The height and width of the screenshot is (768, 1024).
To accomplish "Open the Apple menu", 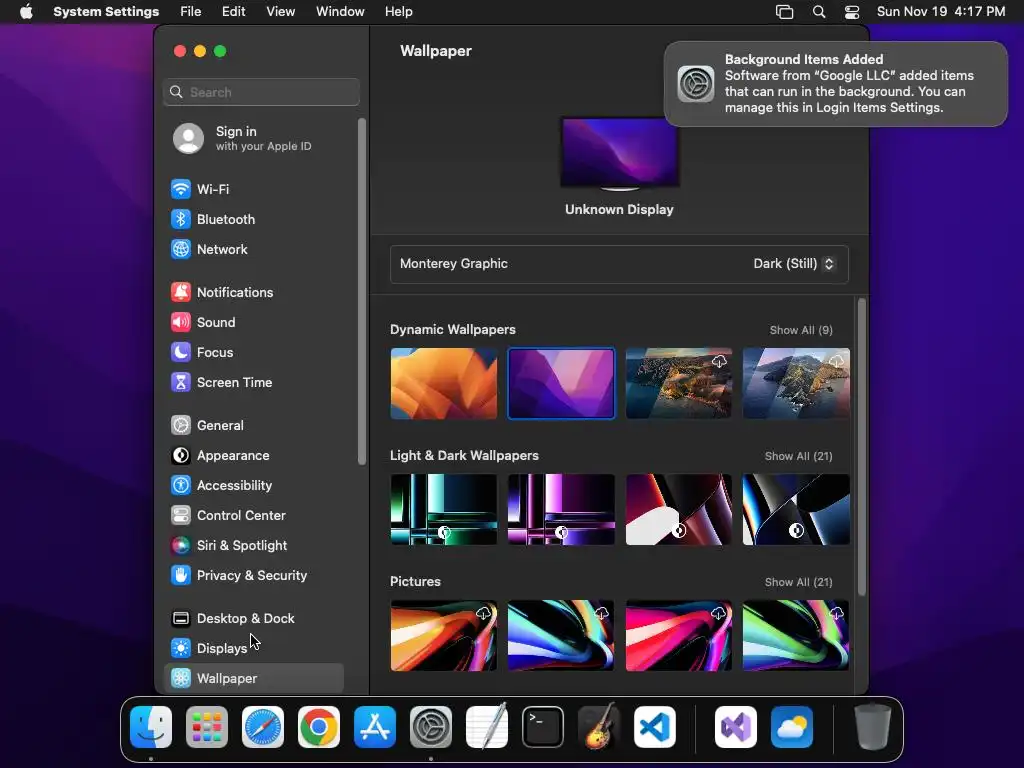I will point(26,12).
